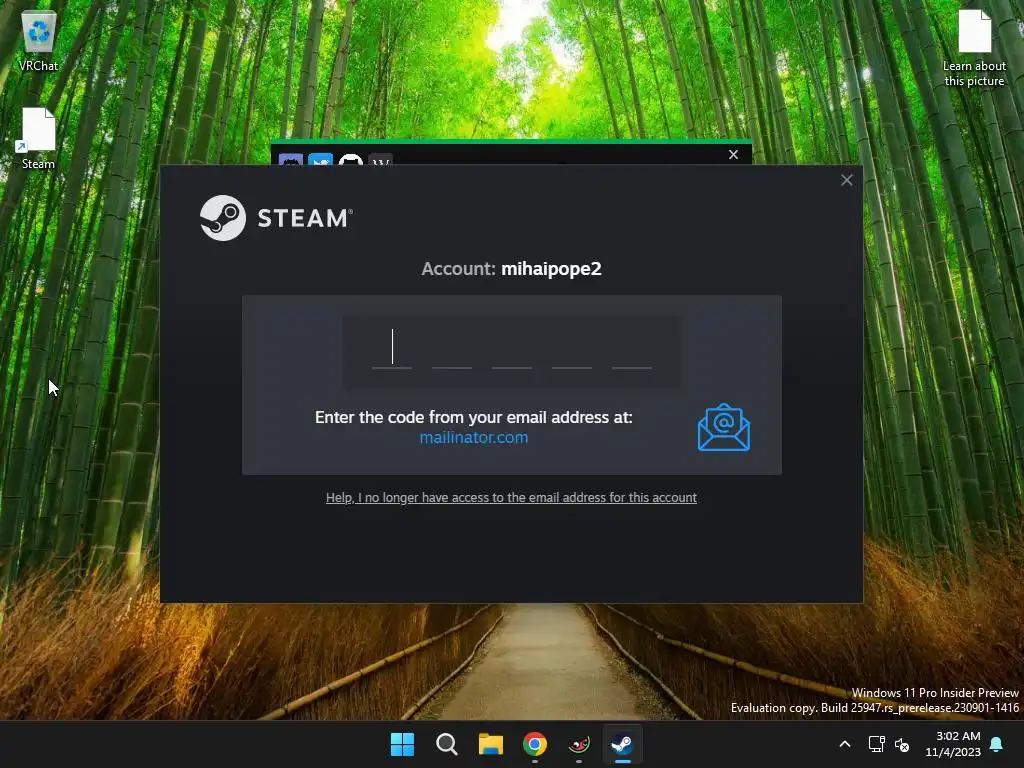Click the Twitter icon in the background window
Image resolution: width=1024 pixels, height=768 pixels.
coord(321,159)
